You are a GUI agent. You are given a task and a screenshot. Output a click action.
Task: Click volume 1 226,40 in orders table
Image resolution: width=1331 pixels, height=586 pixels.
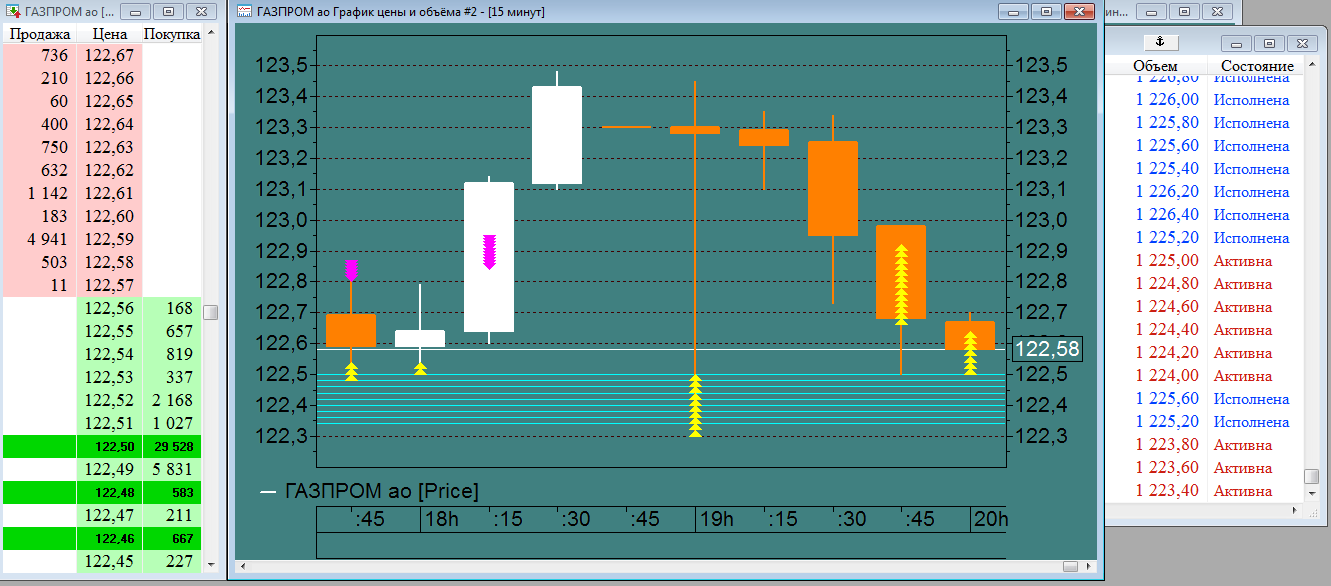pyautogui.click(x=1167, y=215)
